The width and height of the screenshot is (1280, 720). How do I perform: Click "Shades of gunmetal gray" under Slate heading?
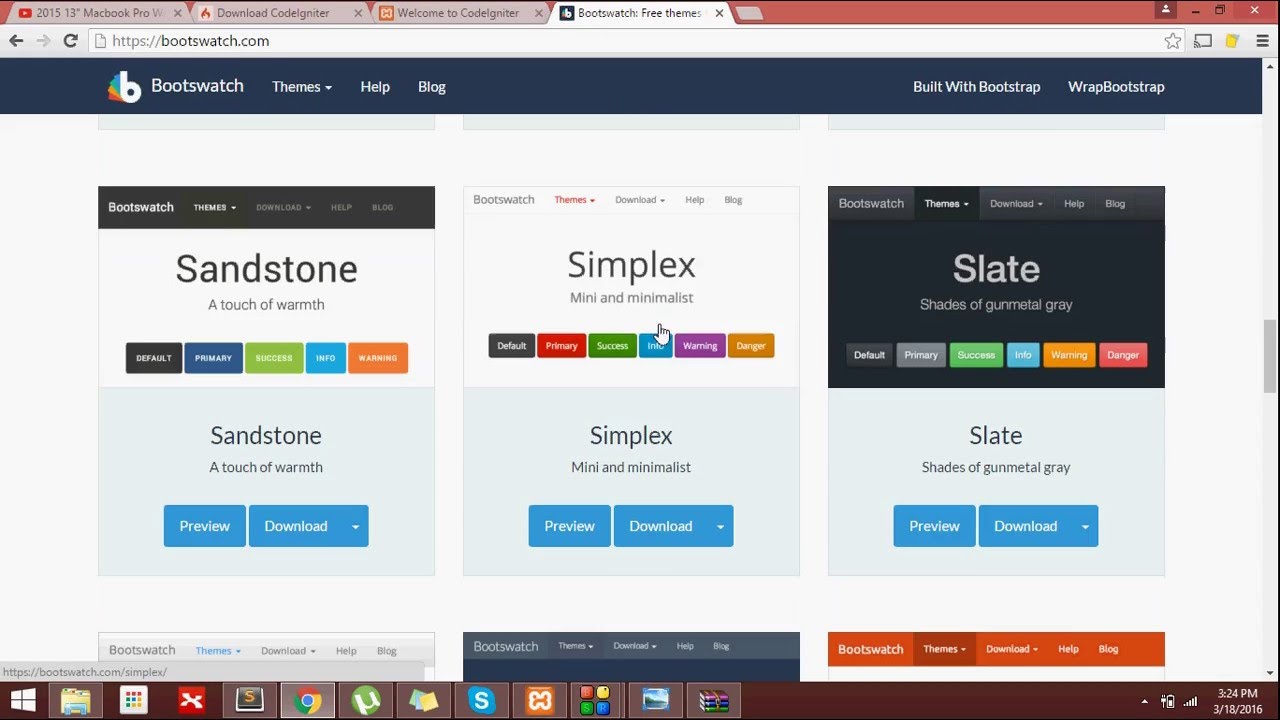(x=996, y=467)
